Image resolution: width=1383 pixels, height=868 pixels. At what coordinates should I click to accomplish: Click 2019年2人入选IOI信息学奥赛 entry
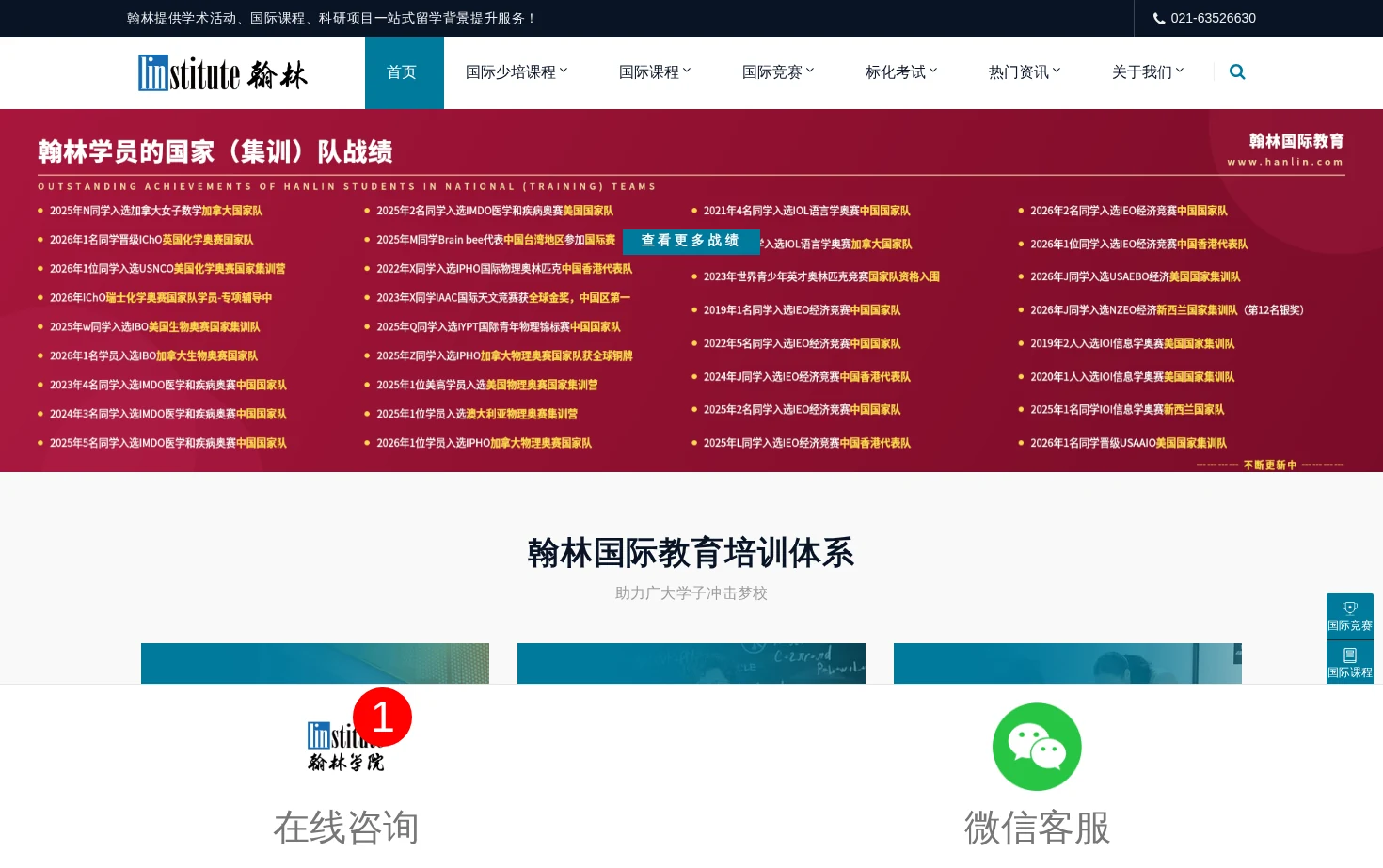[x=1132, y=344]
